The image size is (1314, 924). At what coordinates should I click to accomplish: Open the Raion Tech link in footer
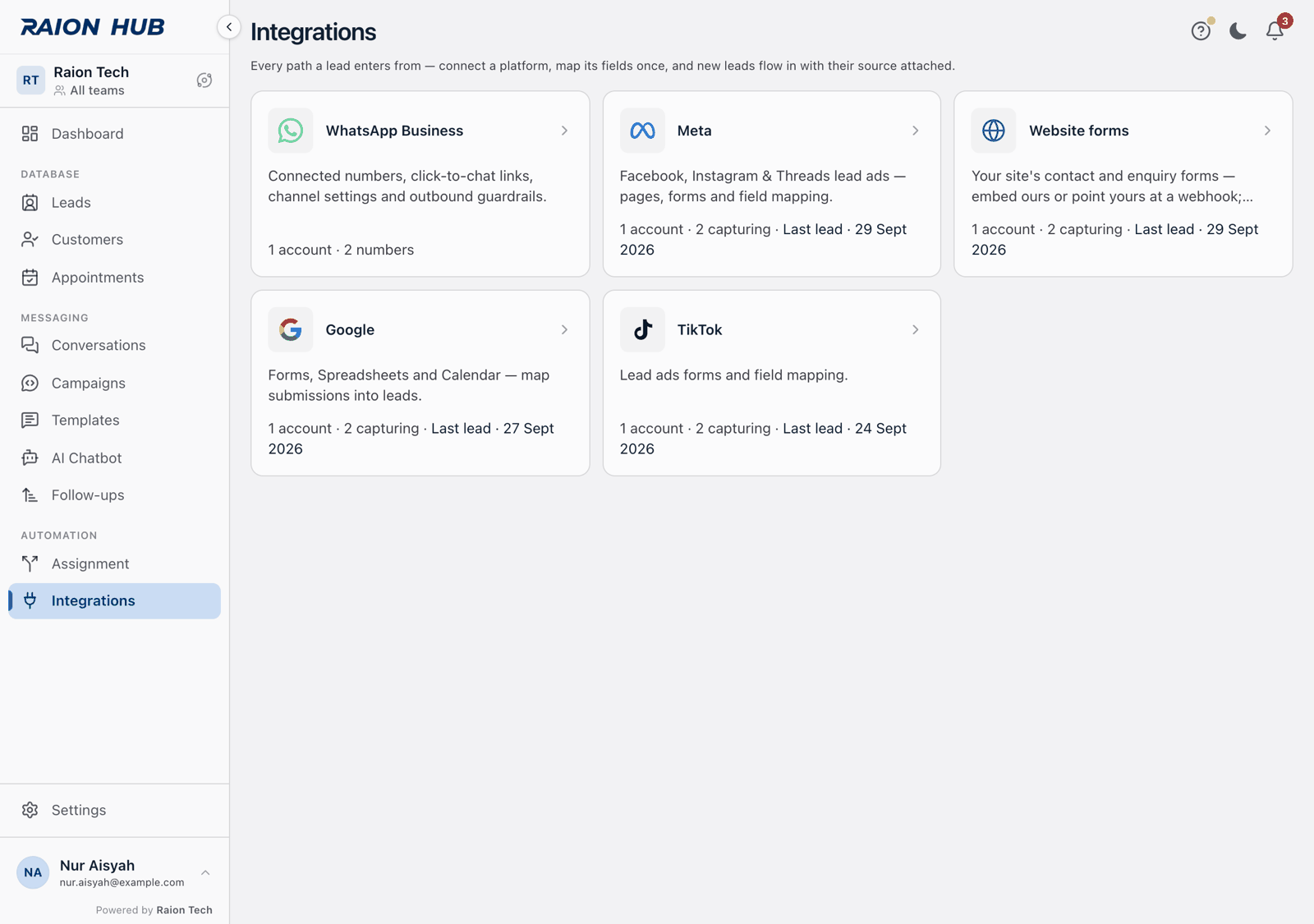coord(184,910)
